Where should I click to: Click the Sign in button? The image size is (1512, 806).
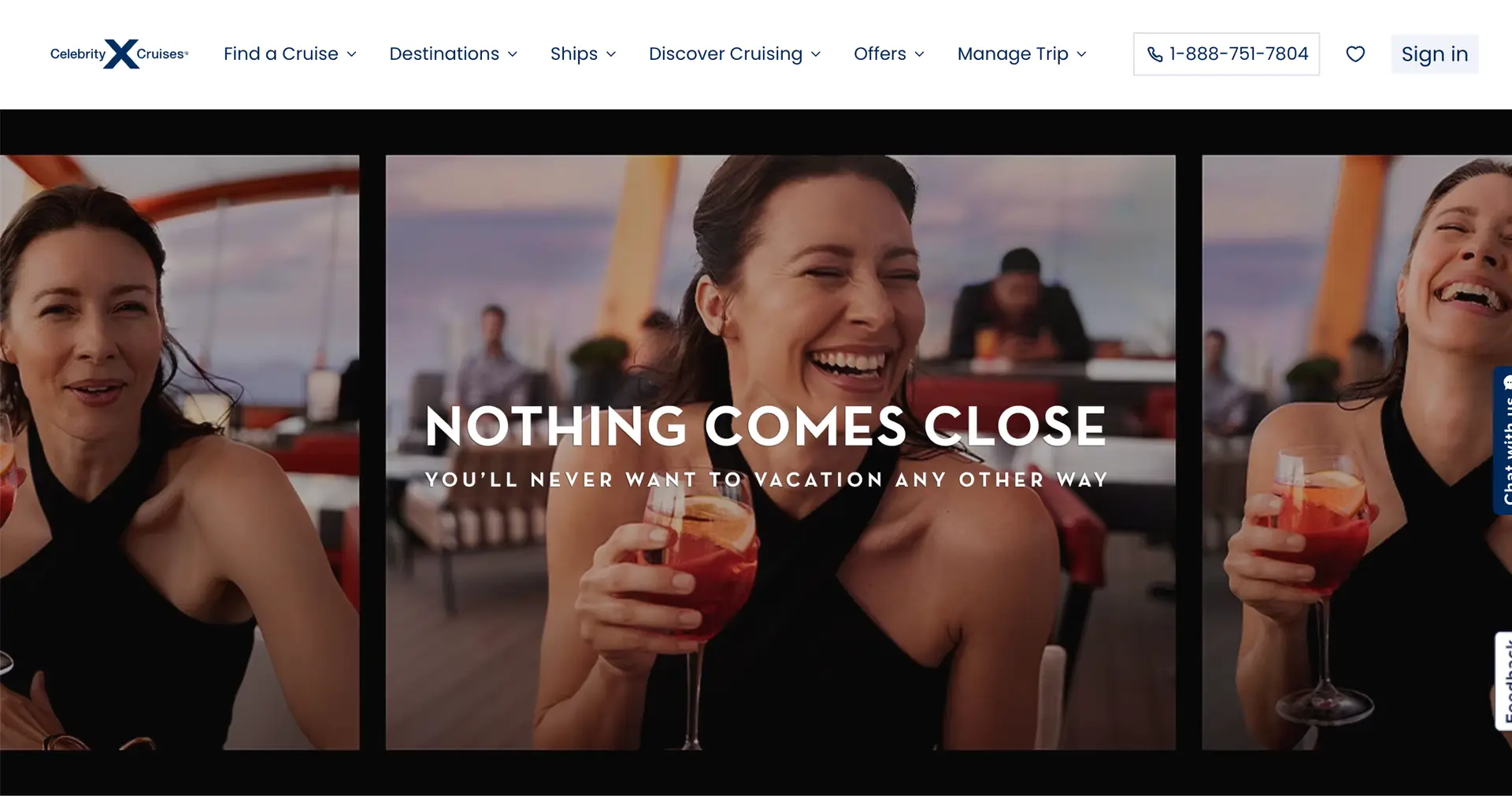tap(1434, 54)
